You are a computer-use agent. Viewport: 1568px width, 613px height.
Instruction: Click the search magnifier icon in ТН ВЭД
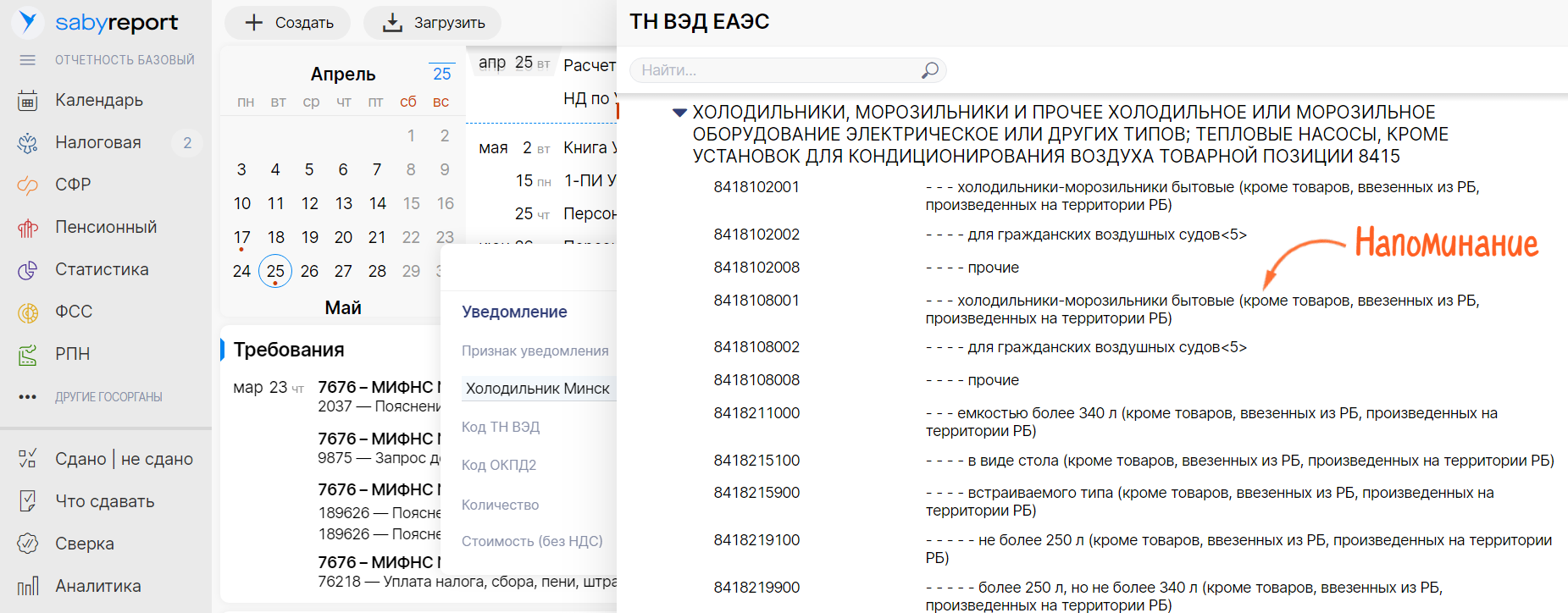coord(929,70)
